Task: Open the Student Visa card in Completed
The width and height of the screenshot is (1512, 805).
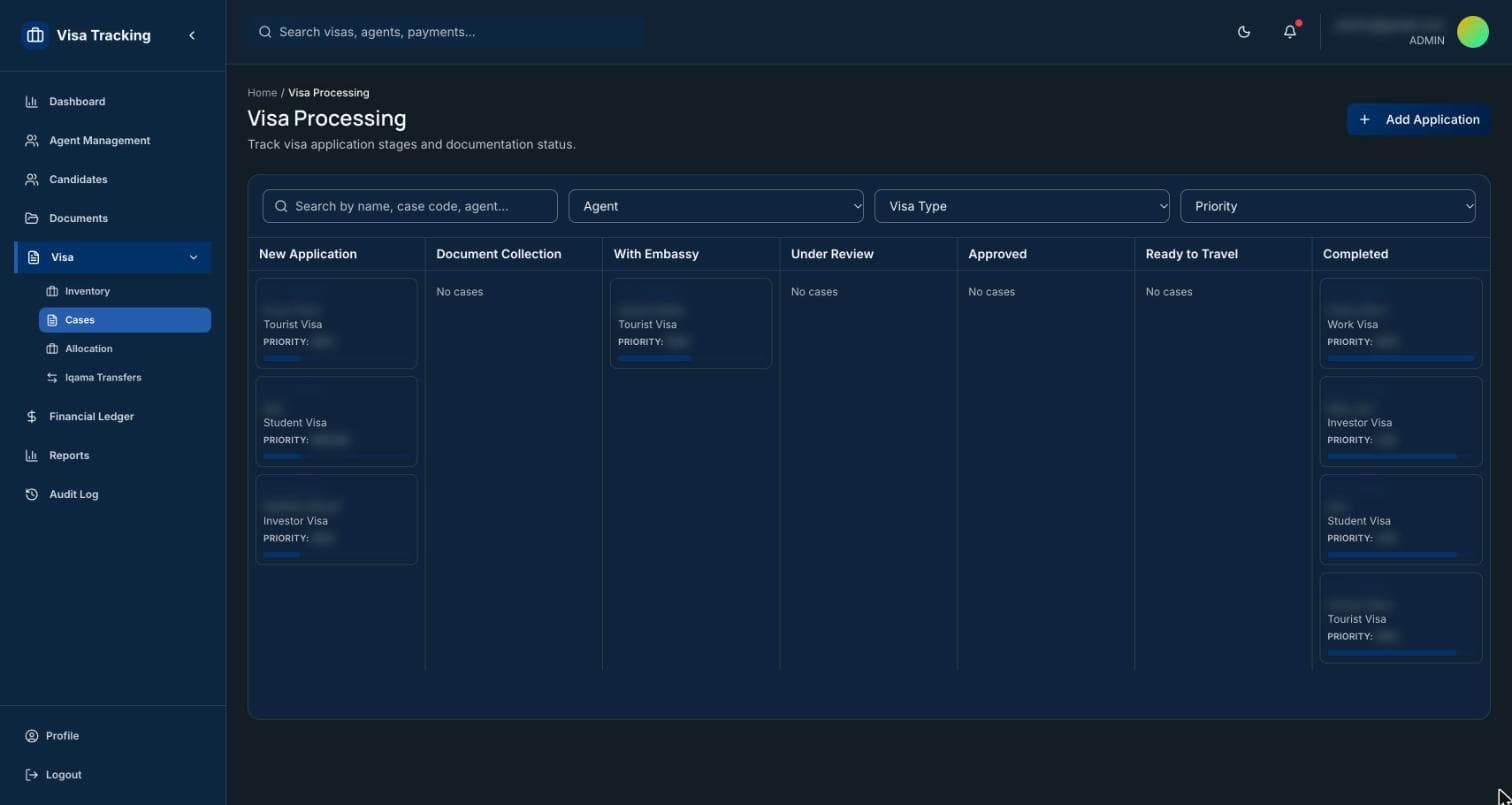Action: coord(1401,520)
